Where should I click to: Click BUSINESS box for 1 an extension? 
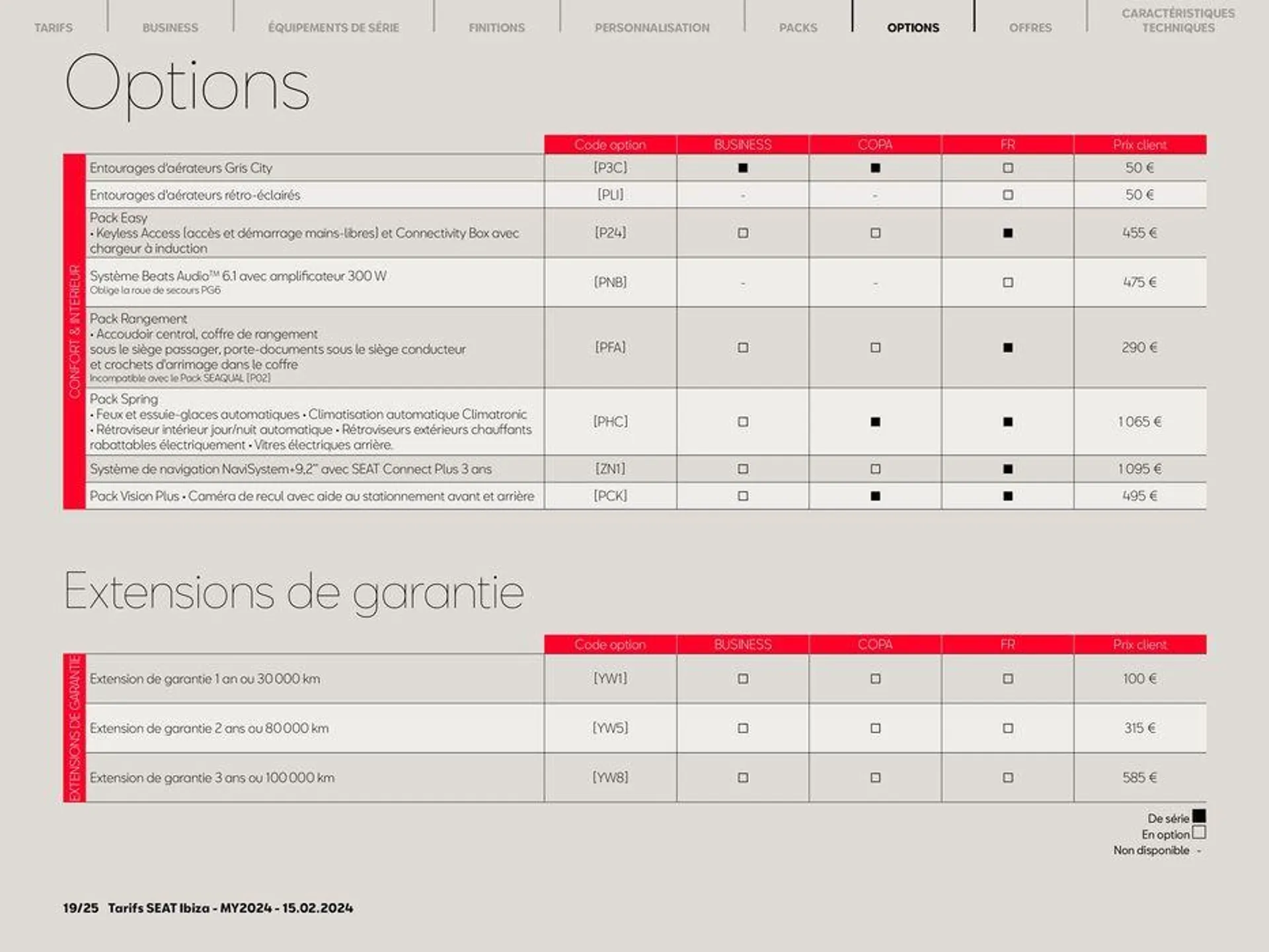pos(743,678)
